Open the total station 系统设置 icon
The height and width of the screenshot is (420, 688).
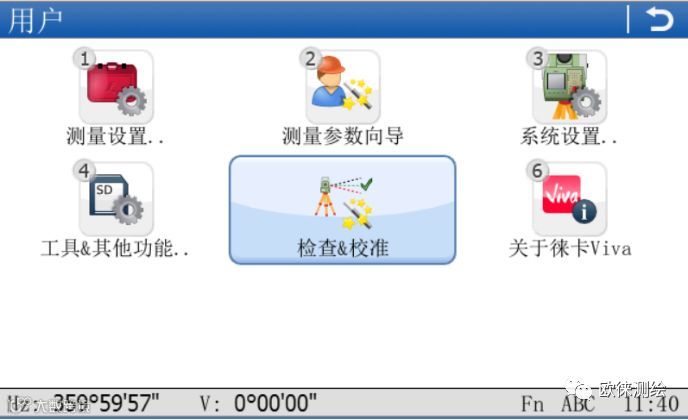(570, 87)
